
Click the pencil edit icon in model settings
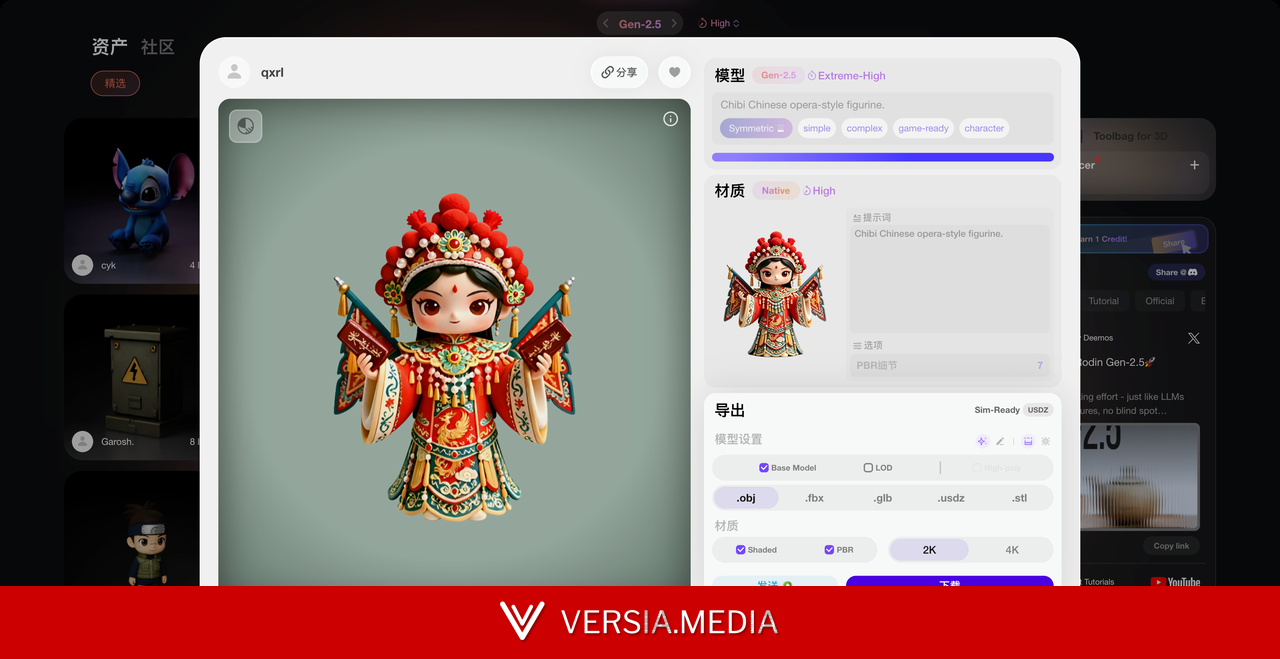pos(1000,441)
